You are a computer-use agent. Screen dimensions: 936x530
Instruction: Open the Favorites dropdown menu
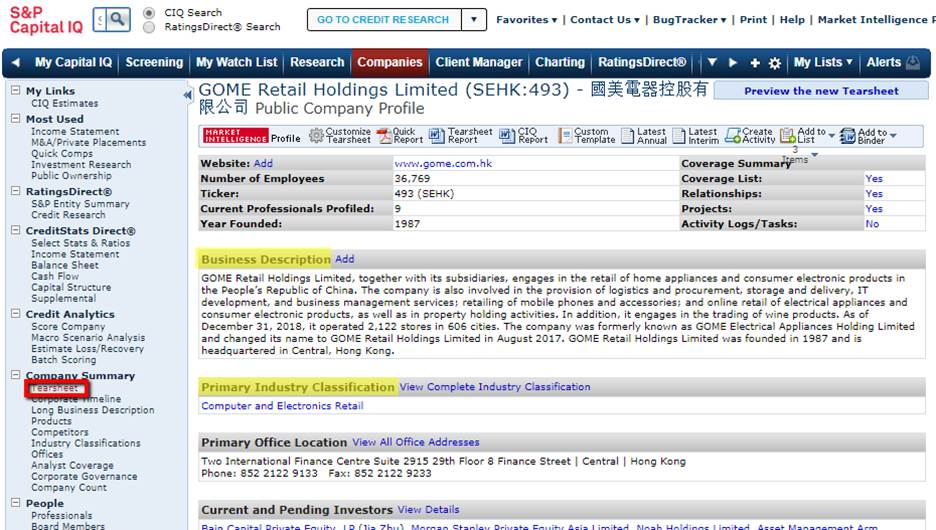[x=526, y=20]
